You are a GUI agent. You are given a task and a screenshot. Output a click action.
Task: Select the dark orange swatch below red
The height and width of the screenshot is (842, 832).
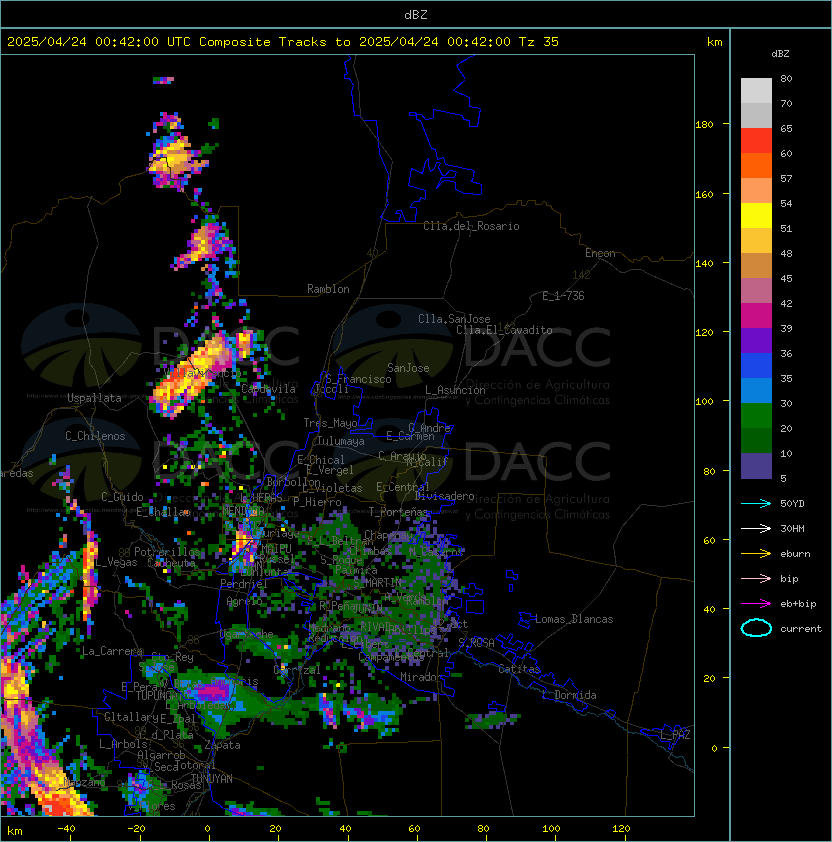pyautogui.click(x=756, y=165)
